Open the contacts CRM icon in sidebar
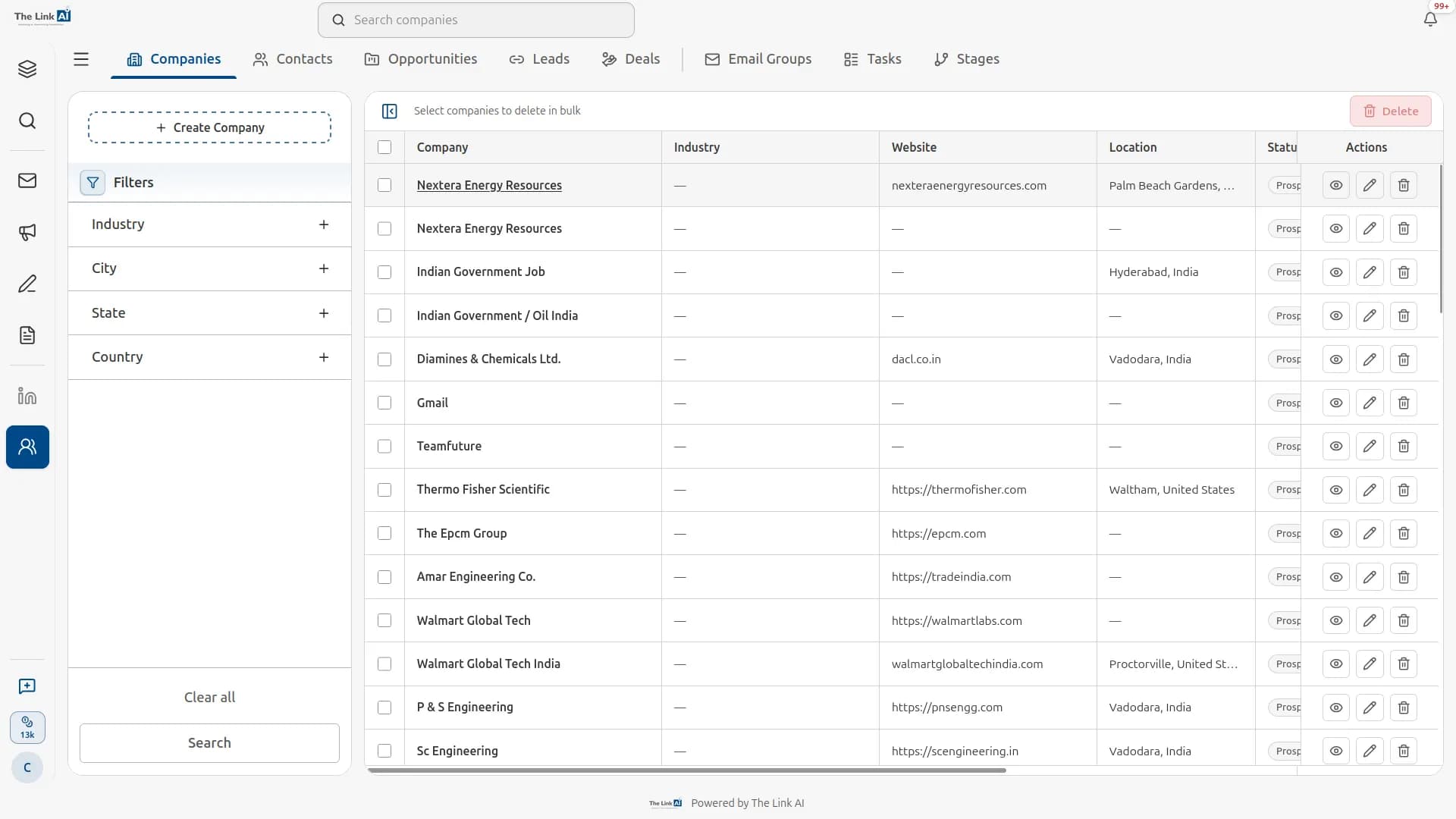The height and width of the screenshot is (819, 1456). point(27,447)
